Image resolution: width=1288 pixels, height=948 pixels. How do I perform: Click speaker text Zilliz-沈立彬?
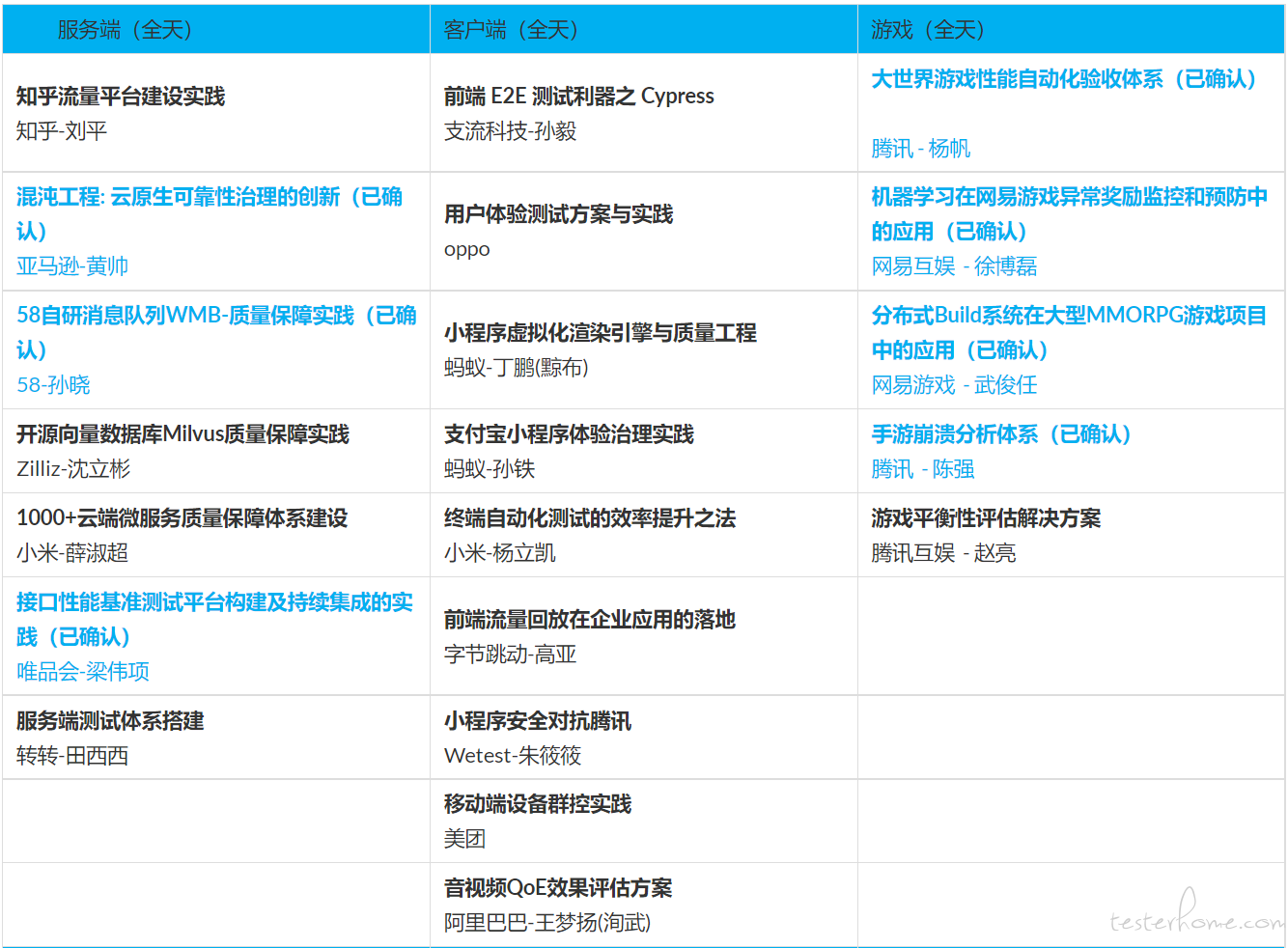(x=73, y=469)
